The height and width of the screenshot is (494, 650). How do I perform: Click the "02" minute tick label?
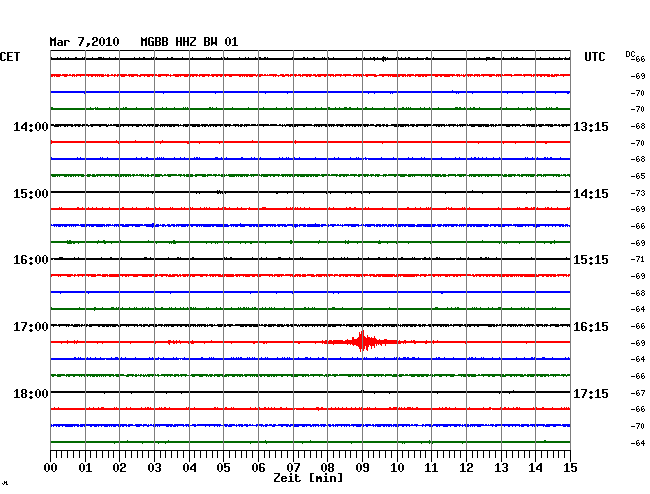(x=119, y=467)
